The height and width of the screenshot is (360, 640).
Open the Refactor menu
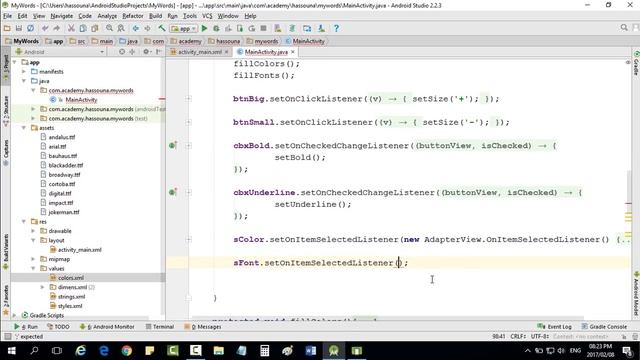[x=133, y=16]
